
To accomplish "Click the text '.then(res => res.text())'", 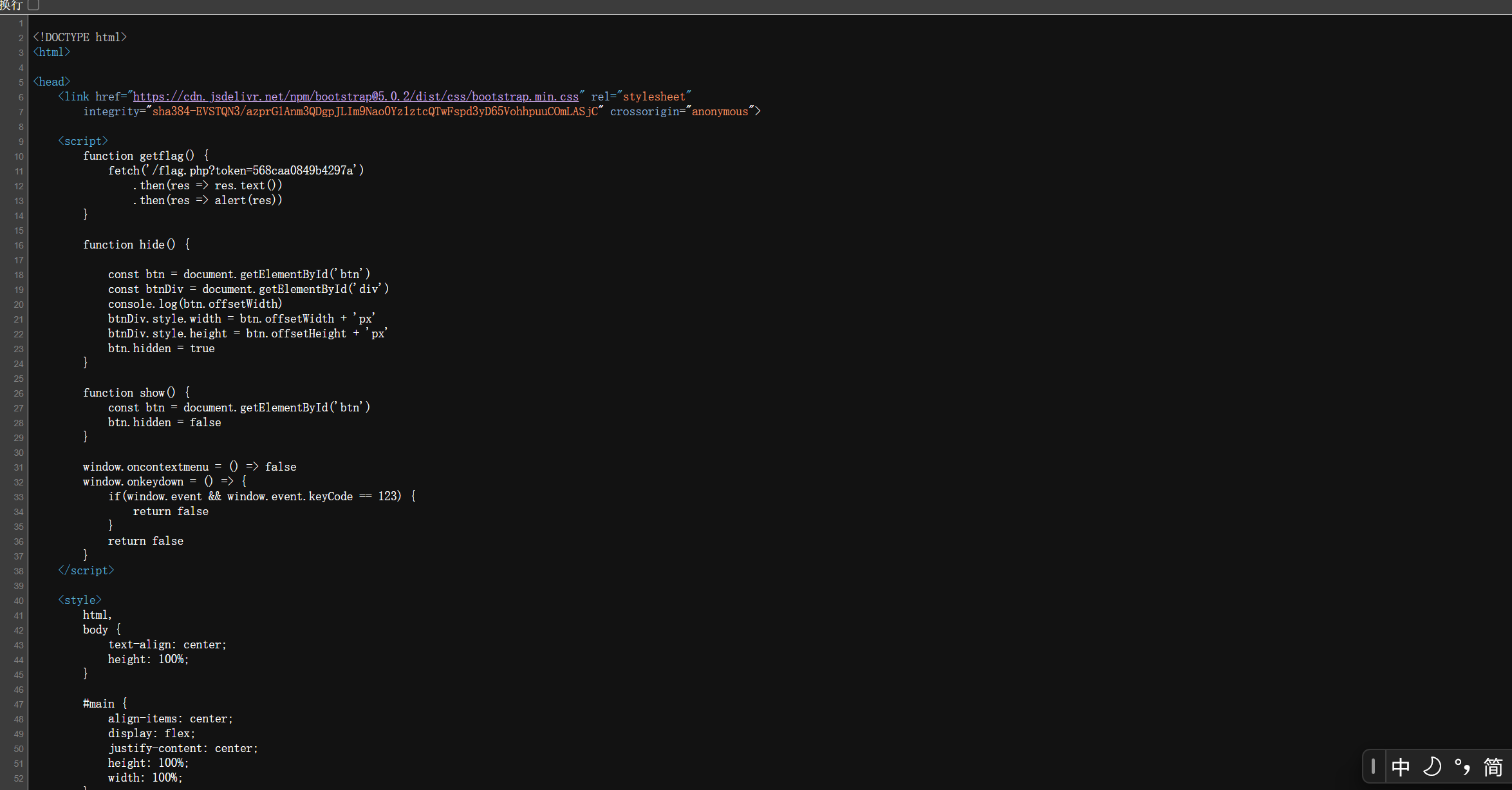I will click(207, 185).
